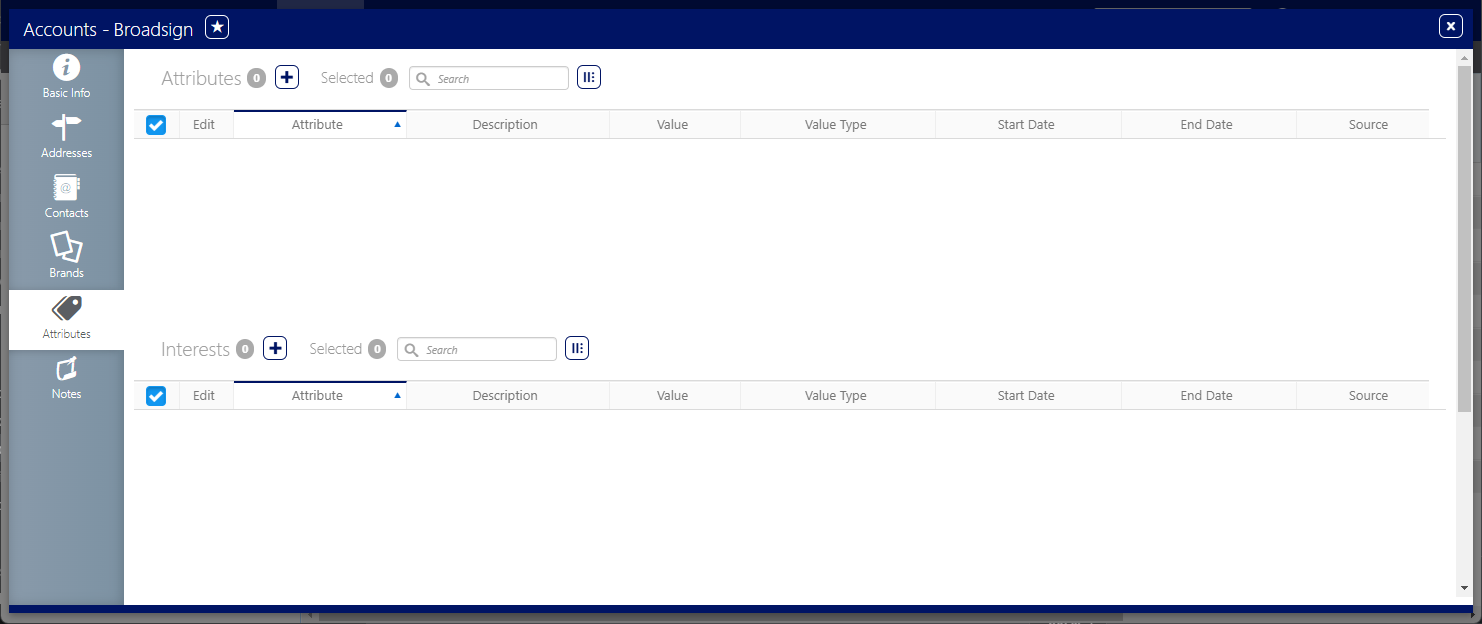Sort Interests table by Value Type column
The height and width of the screenshot is (624, 1482).
[835, 396]
